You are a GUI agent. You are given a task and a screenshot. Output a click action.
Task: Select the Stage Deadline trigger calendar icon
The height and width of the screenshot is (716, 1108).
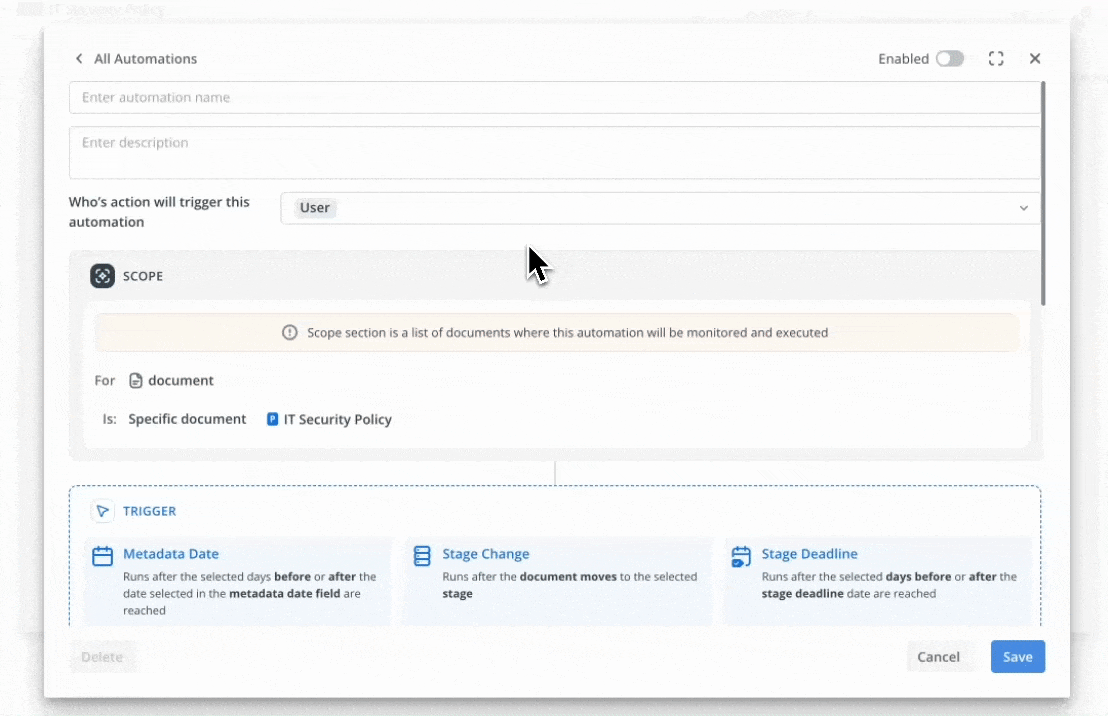tap(741, 557)
